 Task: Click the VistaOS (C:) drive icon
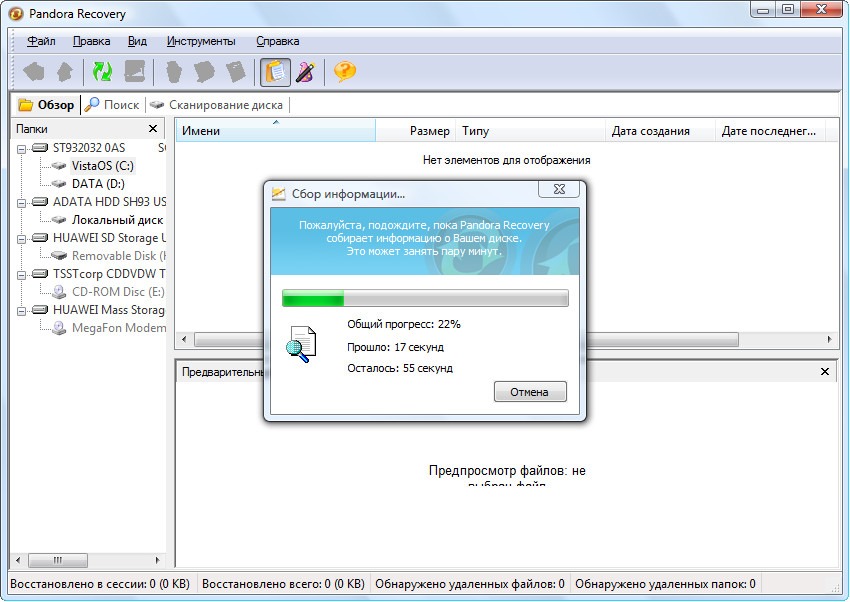coord(59,166)
